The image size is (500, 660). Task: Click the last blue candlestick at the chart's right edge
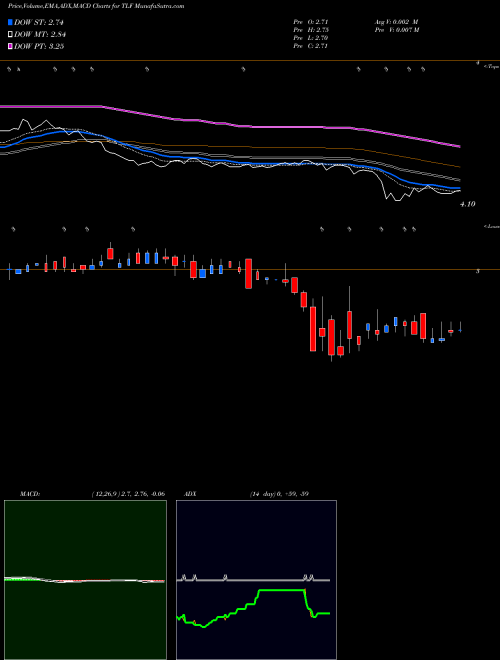coord(460,331)
